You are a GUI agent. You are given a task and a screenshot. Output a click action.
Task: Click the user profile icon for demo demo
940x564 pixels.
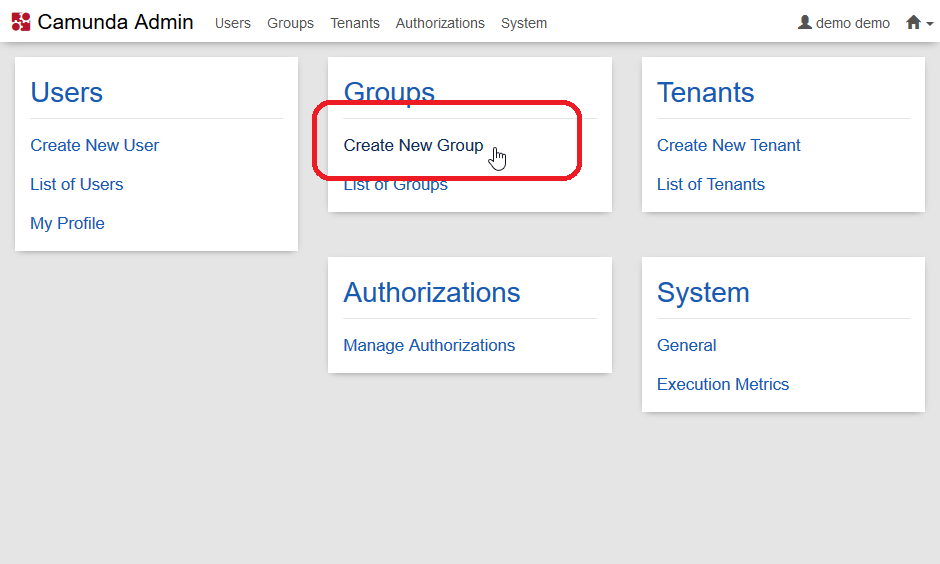point(805,22)
